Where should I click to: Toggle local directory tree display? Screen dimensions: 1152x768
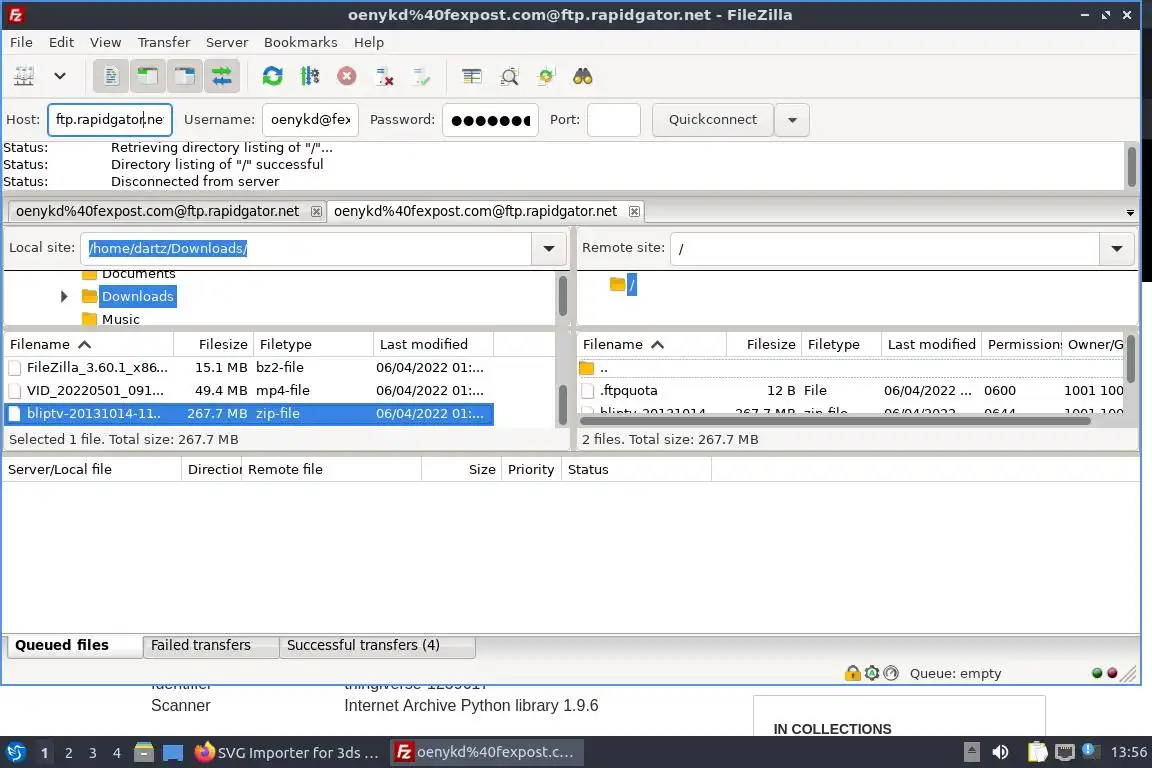(x=148, y=76)
